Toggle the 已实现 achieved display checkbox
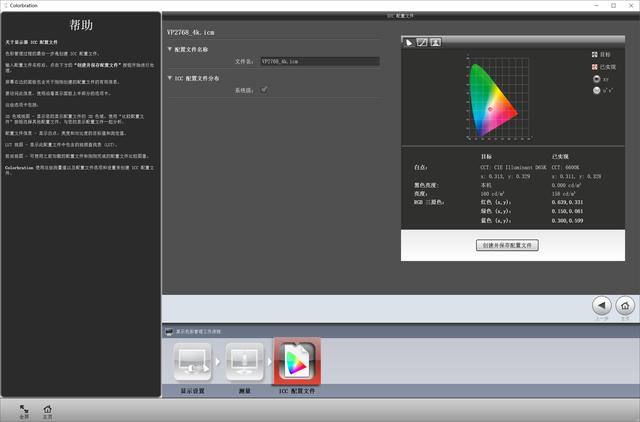640x422 pixels. (596, 66)
